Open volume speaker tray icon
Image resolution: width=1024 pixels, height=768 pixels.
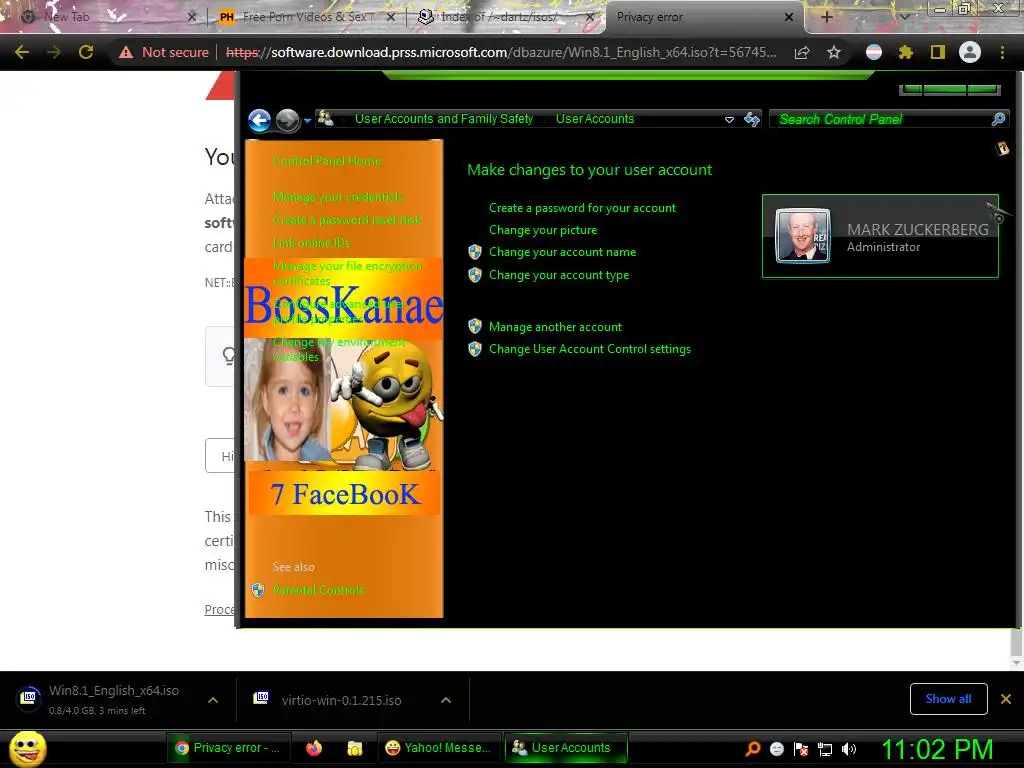point(849,749)
